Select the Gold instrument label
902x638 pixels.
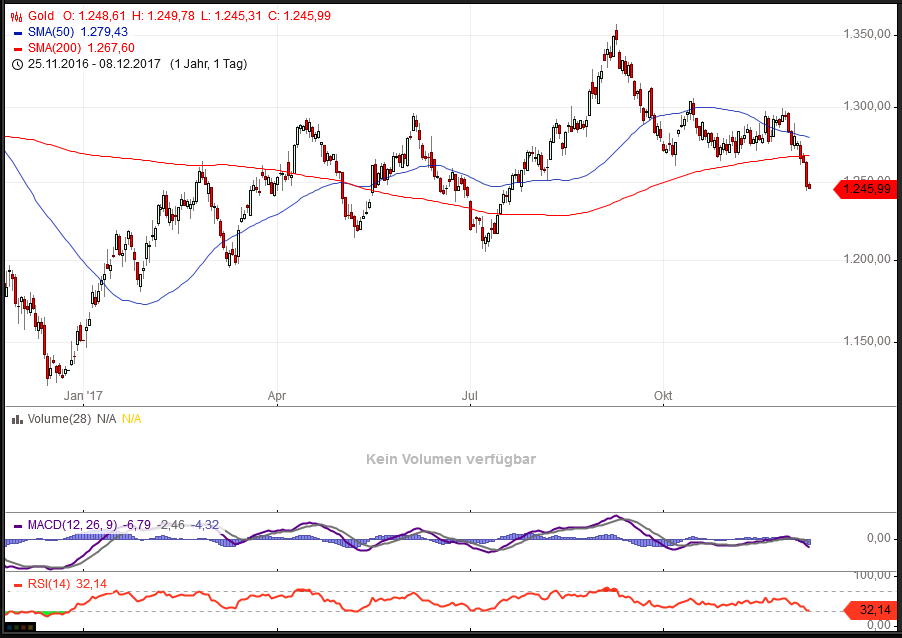41,16
